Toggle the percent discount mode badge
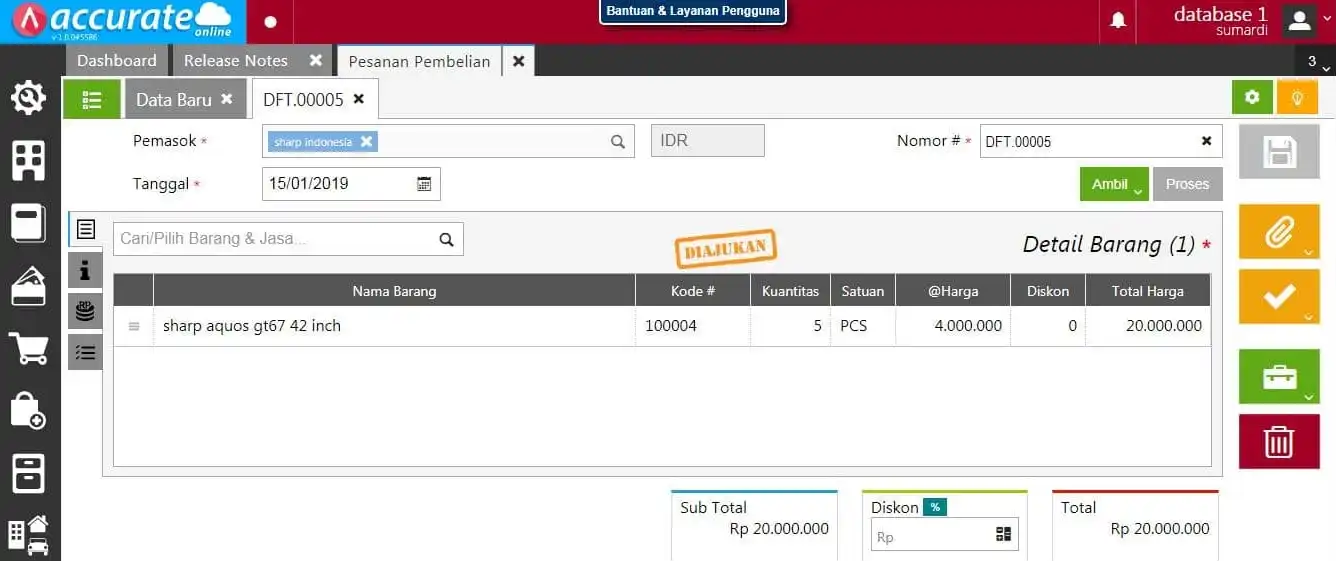 [x=935, y=507]
